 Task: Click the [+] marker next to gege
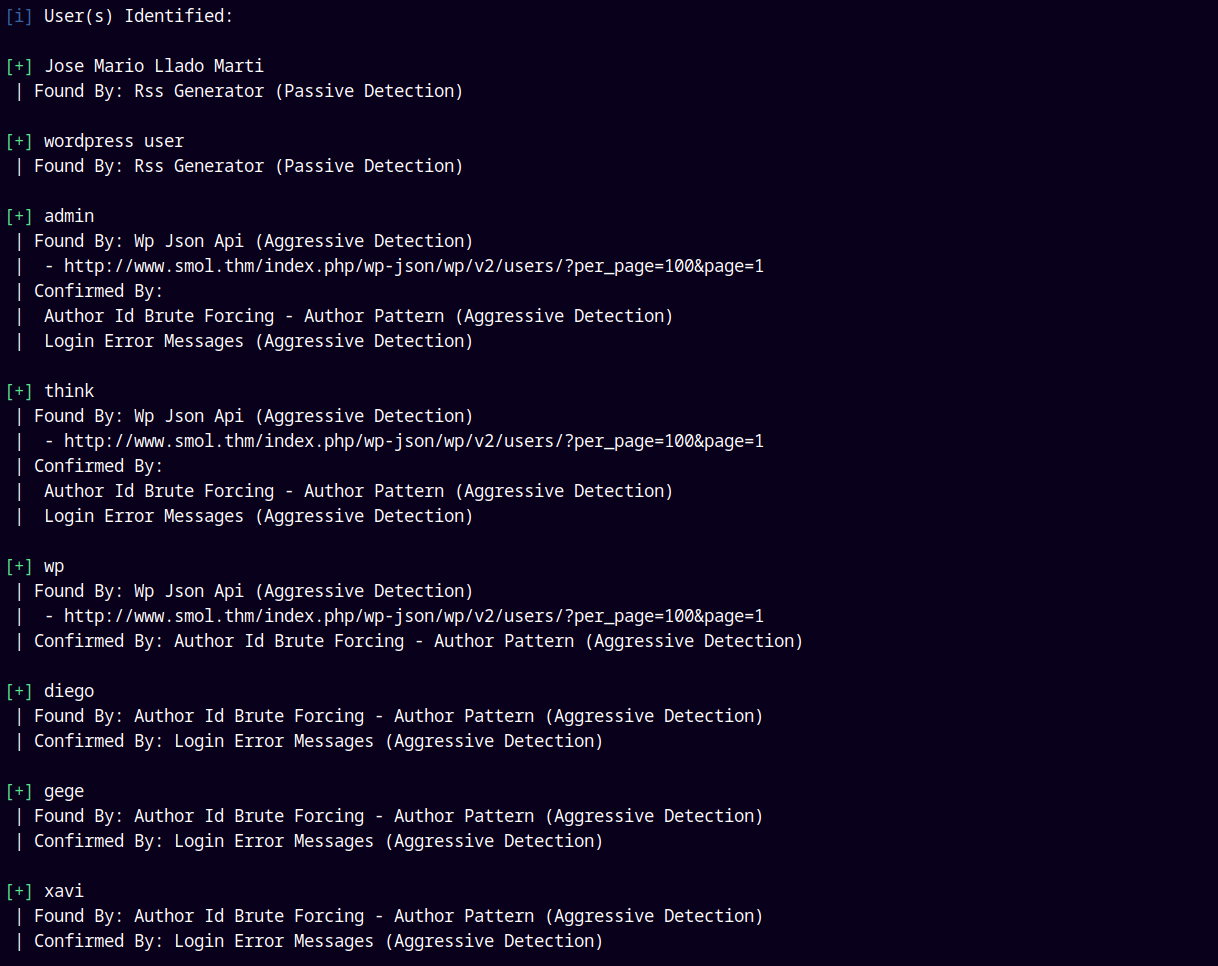pos(19,791)
